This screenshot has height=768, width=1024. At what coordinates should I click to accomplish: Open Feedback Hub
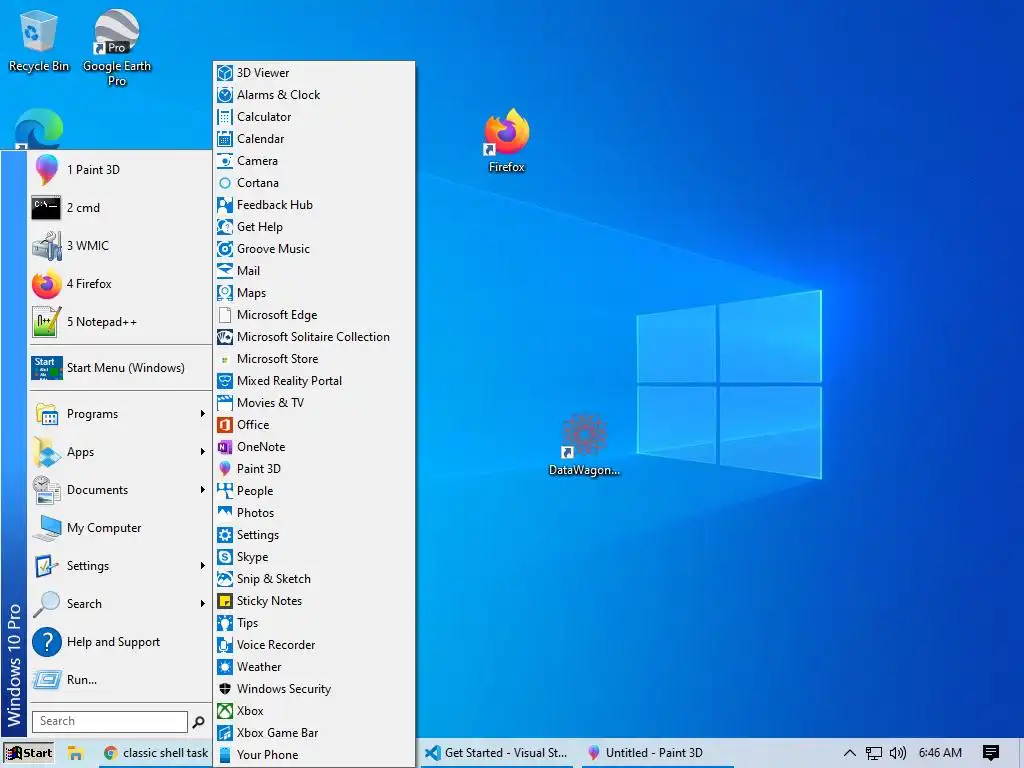click(314, 204)
